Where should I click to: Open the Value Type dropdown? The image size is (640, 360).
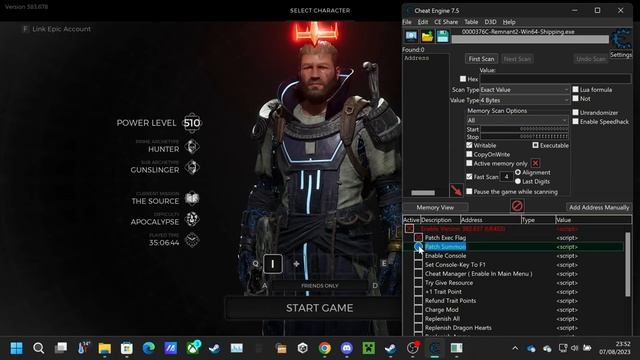click(x=524, y=100)
